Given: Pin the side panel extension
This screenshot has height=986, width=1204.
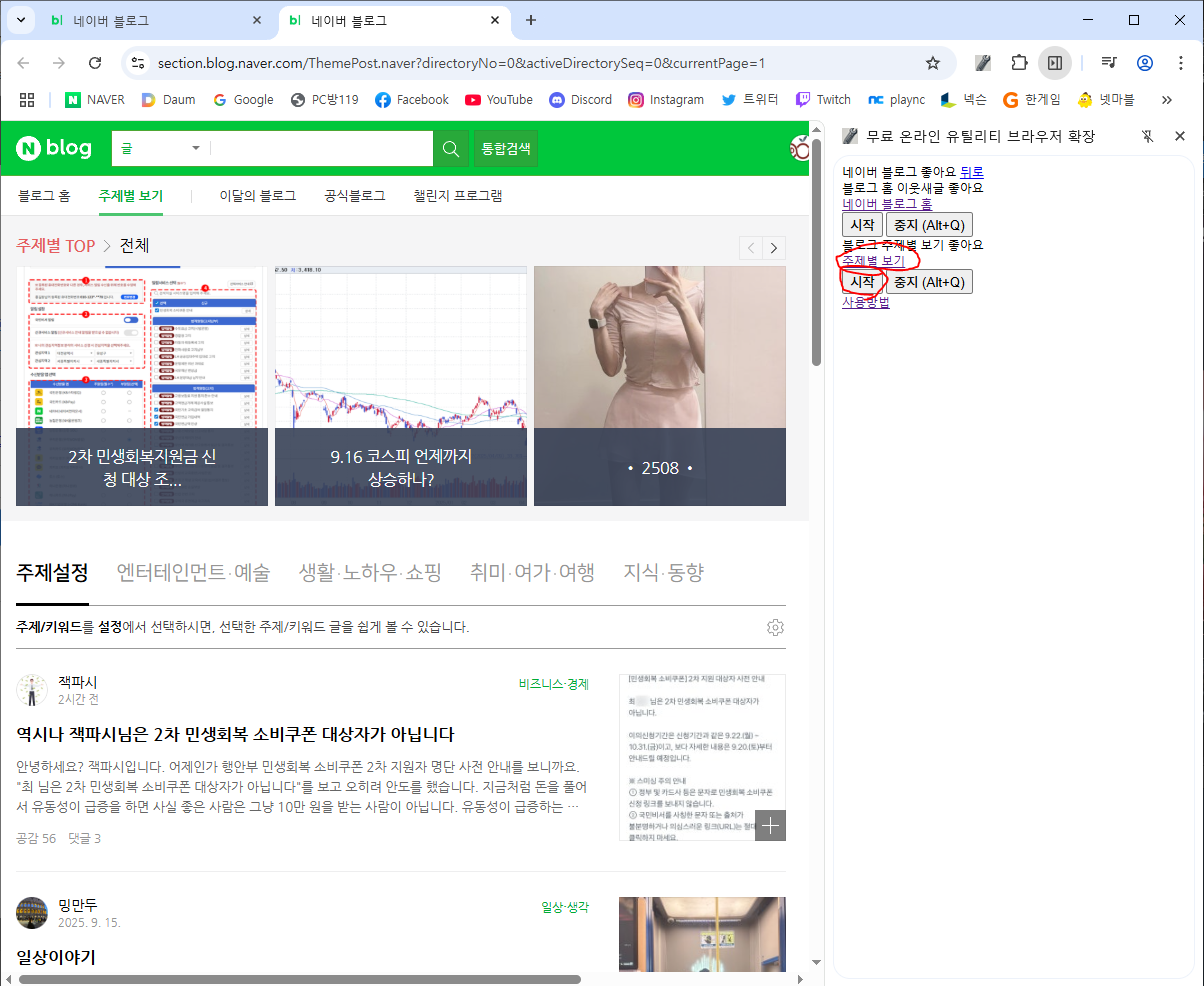Looking at the screenshot, I should coord(1147,136).
